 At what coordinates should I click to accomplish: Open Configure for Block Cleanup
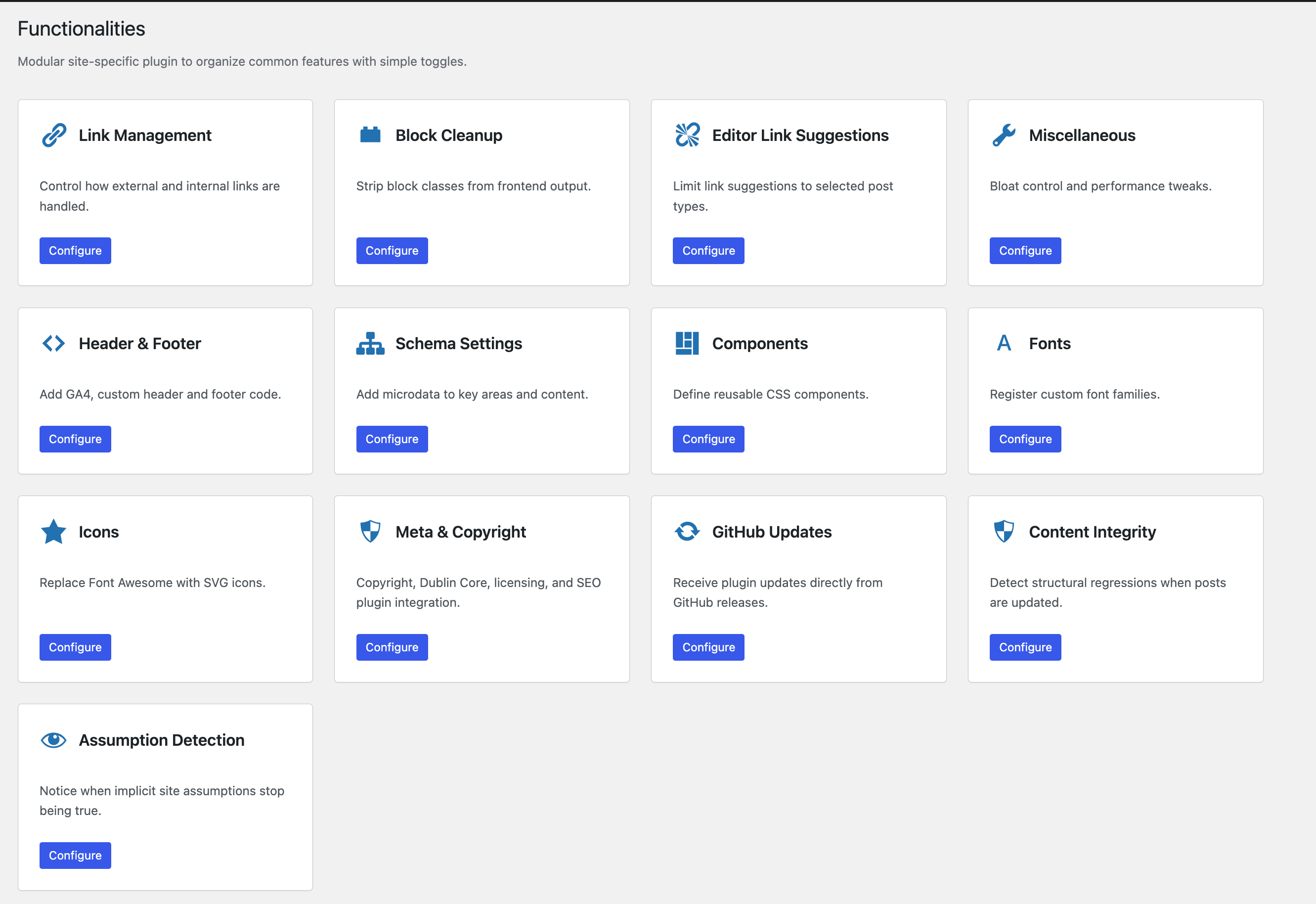(x=392, y=251)
